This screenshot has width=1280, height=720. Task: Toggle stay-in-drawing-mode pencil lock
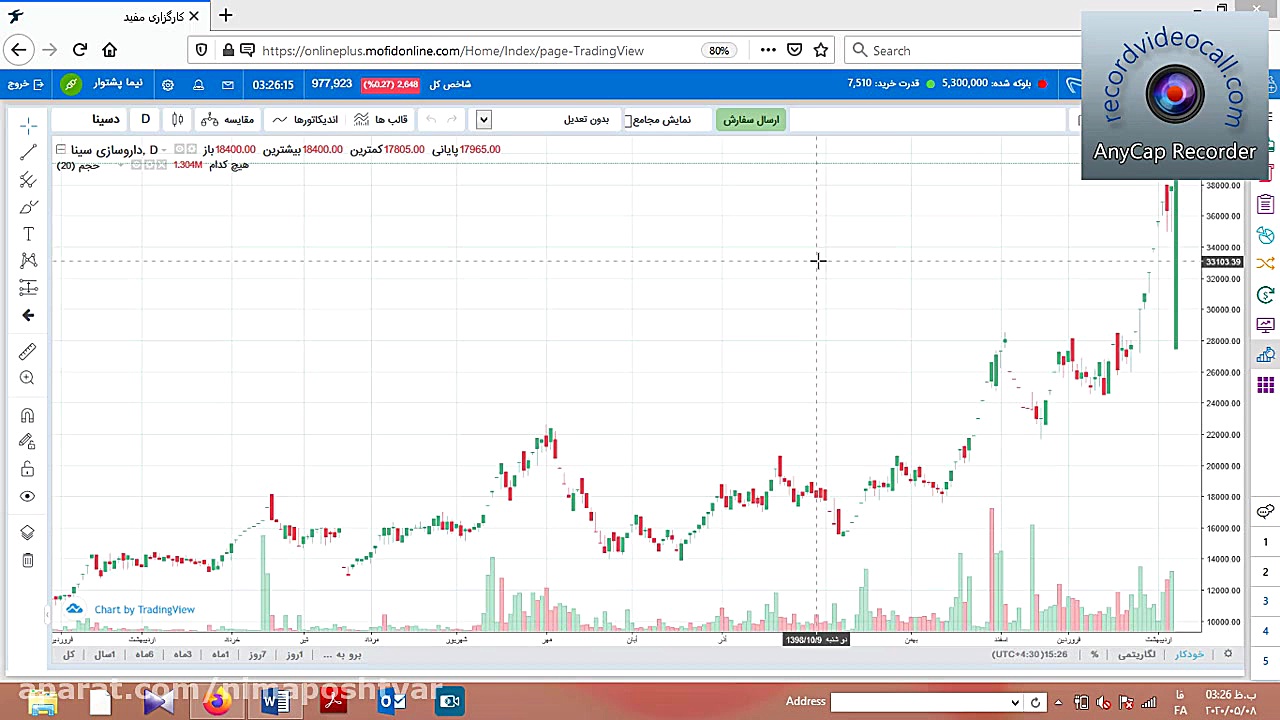(x=28, y=442)
